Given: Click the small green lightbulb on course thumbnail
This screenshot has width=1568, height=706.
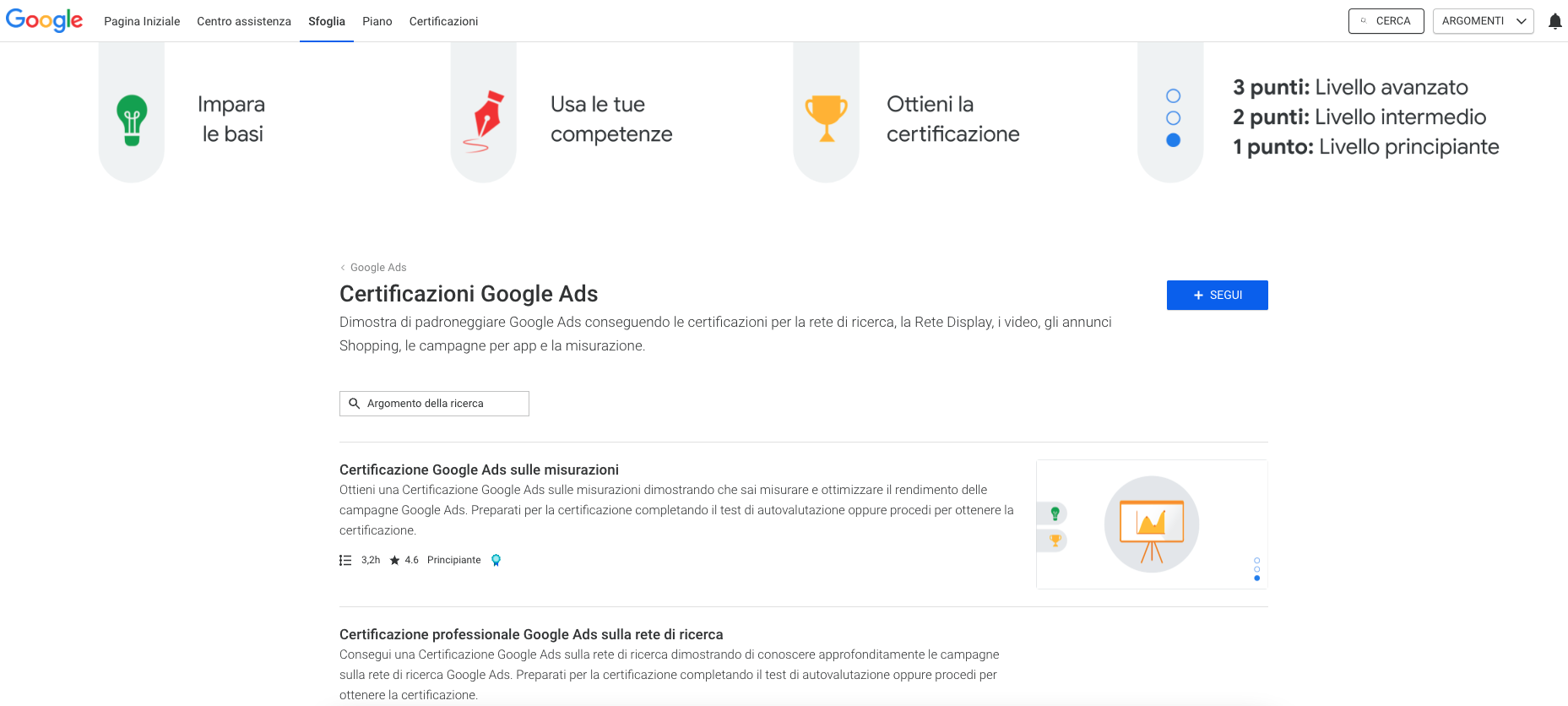Looking at the screenshot, I should pyautogui.click(x=1055, y=513).
